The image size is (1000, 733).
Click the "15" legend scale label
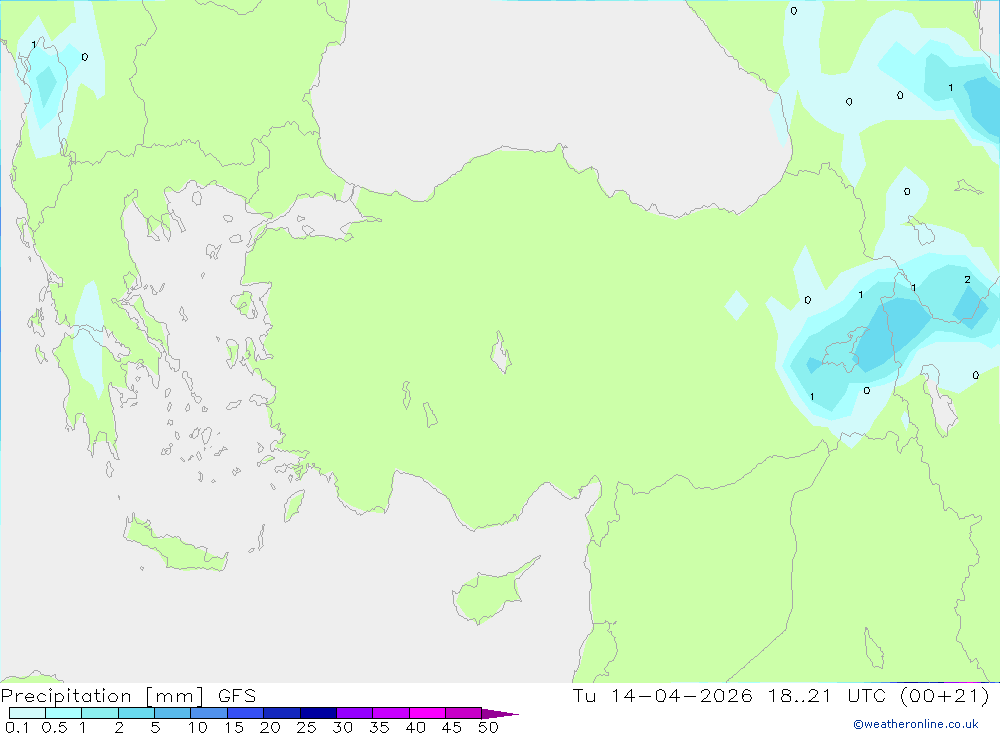coord(234,727)
